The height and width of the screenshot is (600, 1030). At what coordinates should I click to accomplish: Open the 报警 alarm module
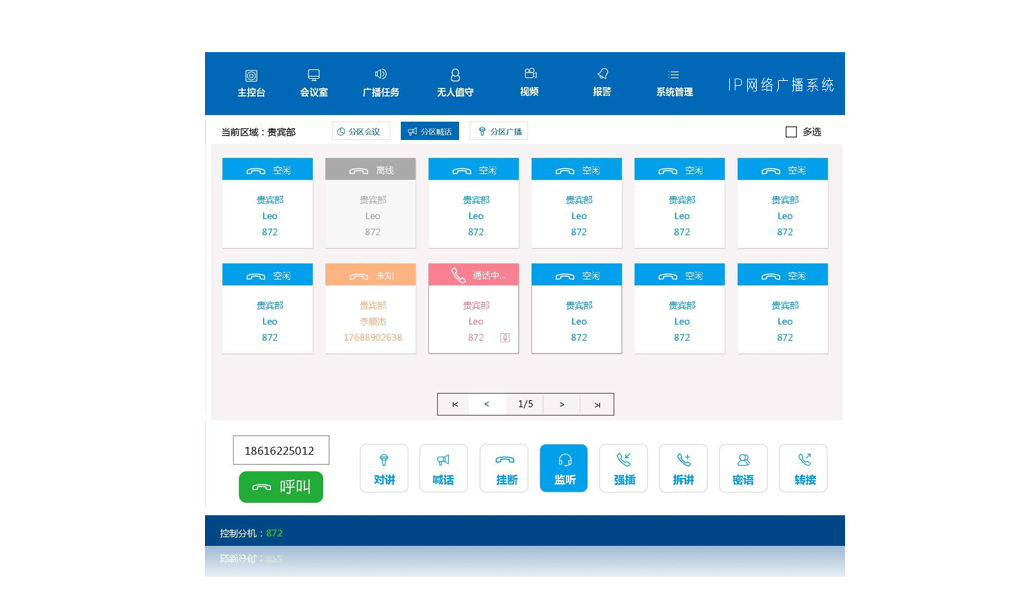[602, 83]
